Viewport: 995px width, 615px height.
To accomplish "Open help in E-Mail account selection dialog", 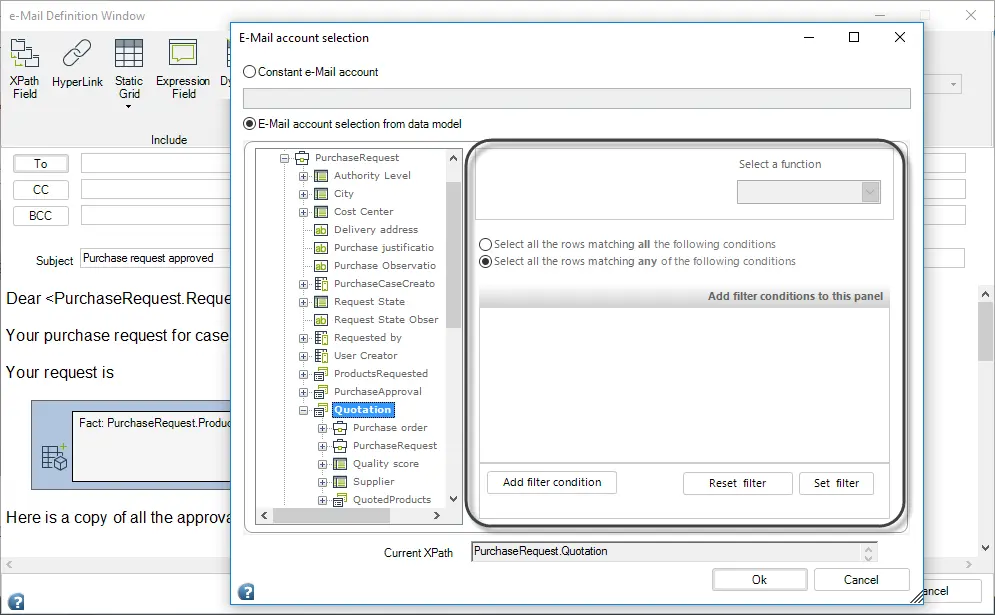I will pos(246,592).
